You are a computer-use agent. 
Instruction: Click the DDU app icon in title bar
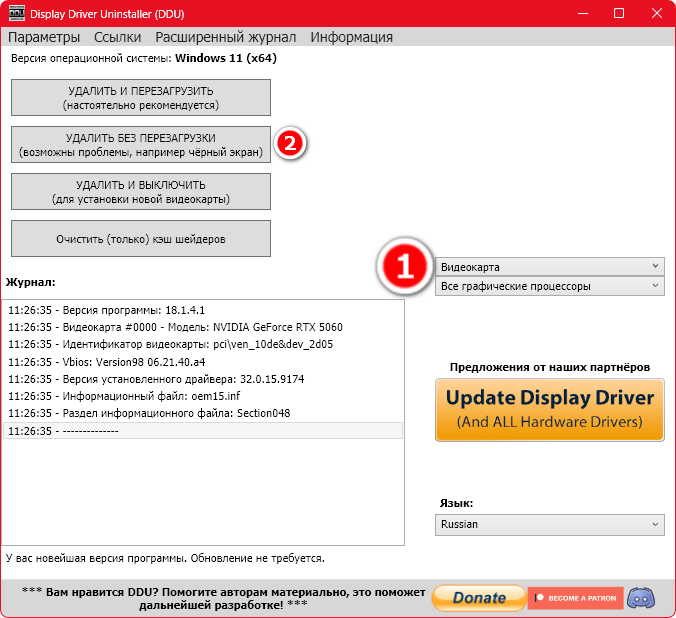15,14
